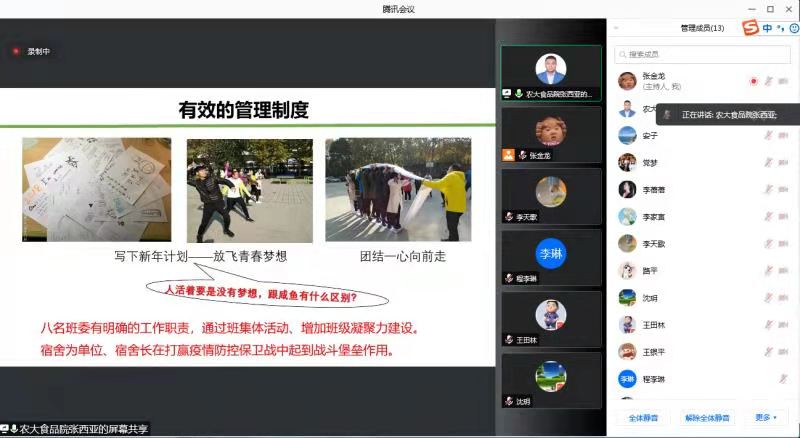Select 沈明 in the member list
Image resolution: width=800 pixels, height=438 pixels.
click(x=650, y=298)
